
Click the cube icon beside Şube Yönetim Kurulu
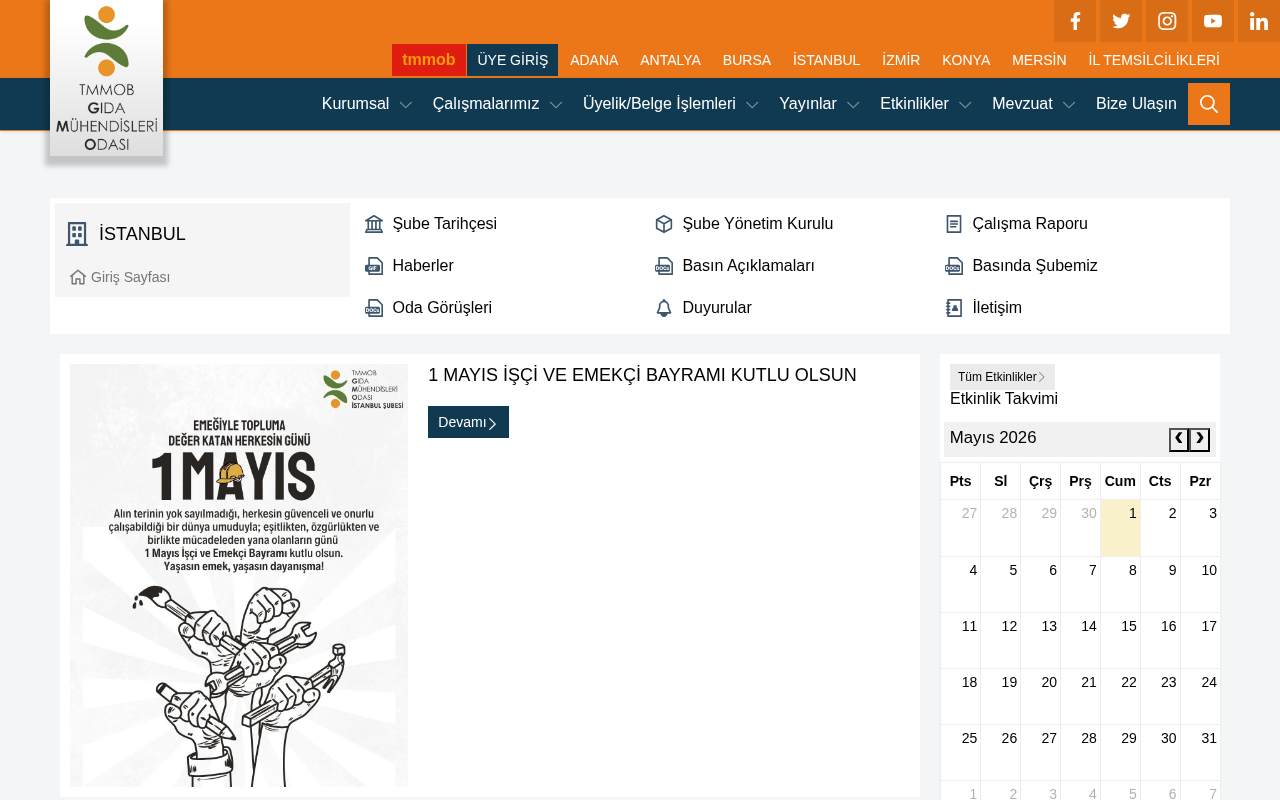point(664,224)
